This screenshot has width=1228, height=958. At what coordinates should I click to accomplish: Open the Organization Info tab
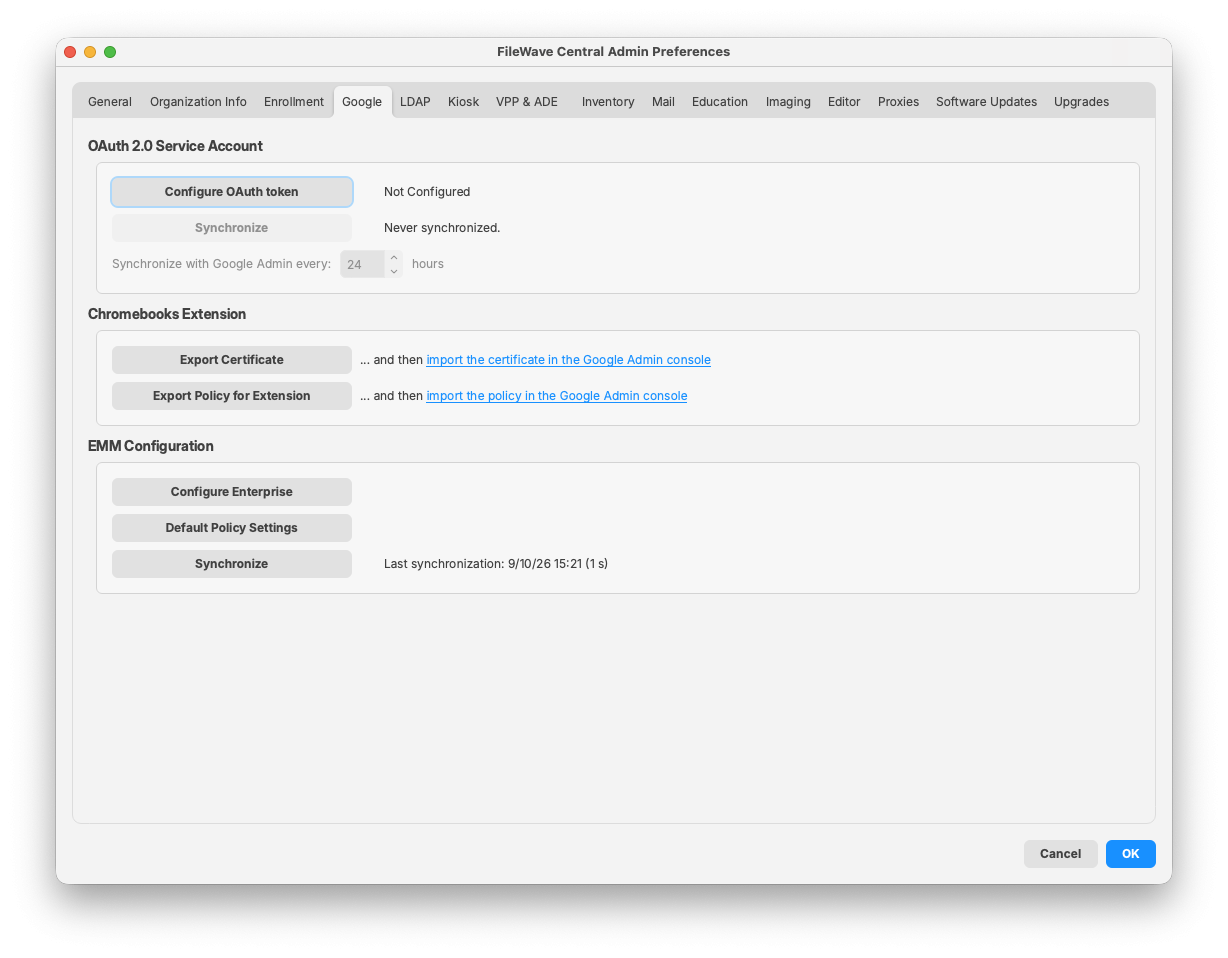point(198,102)
